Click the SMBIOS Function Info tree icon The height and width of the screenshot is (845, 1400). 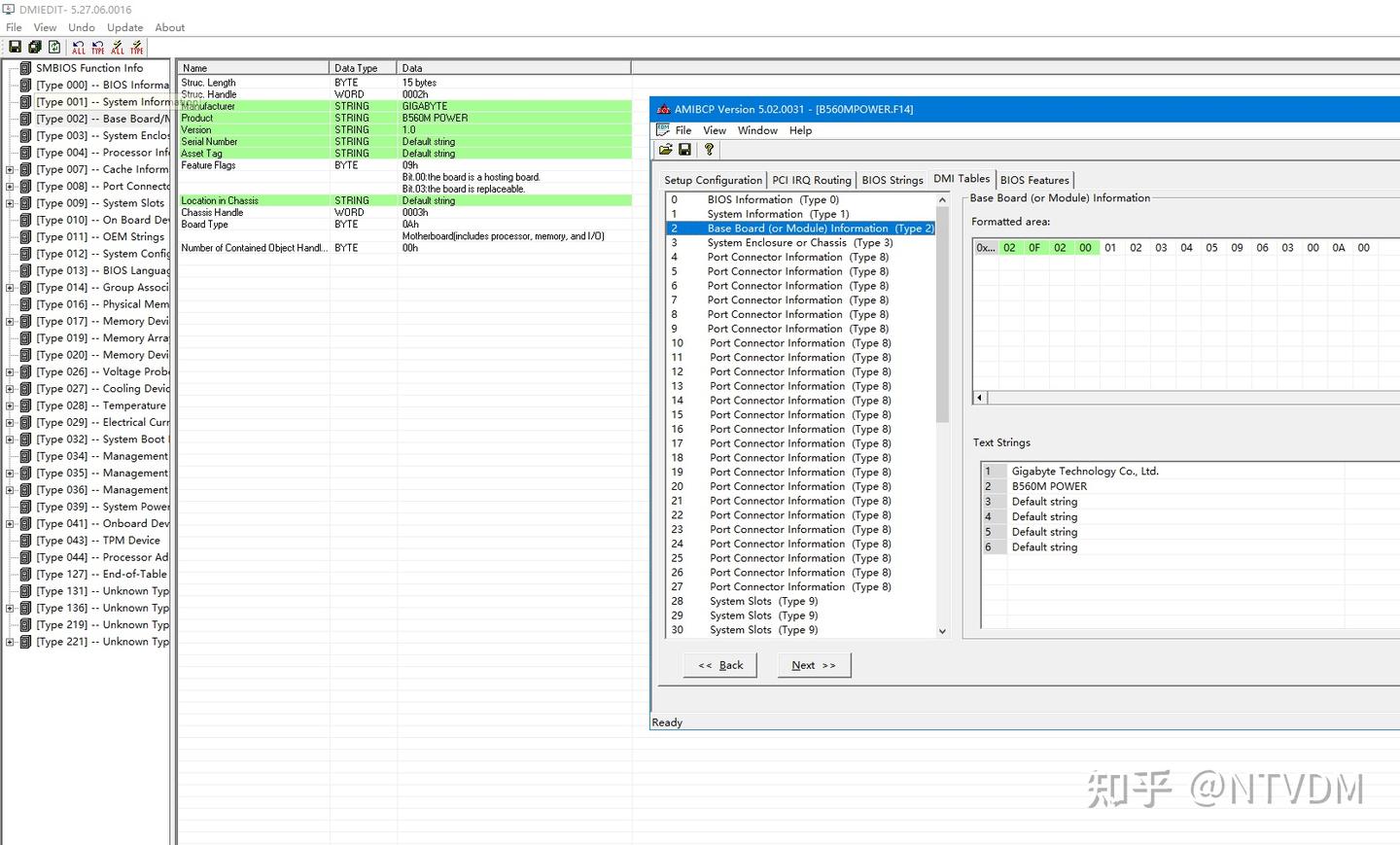point(26,68)
